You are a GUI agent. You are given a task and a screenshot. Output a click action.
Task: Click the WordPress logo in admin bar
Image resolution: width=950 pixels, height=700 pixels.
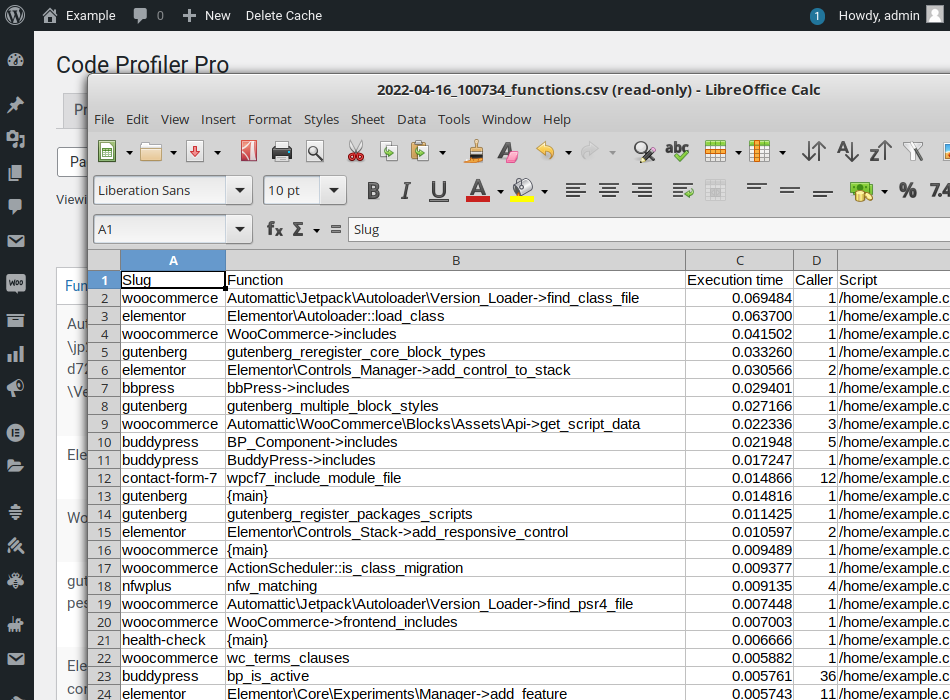pos(15,15)
